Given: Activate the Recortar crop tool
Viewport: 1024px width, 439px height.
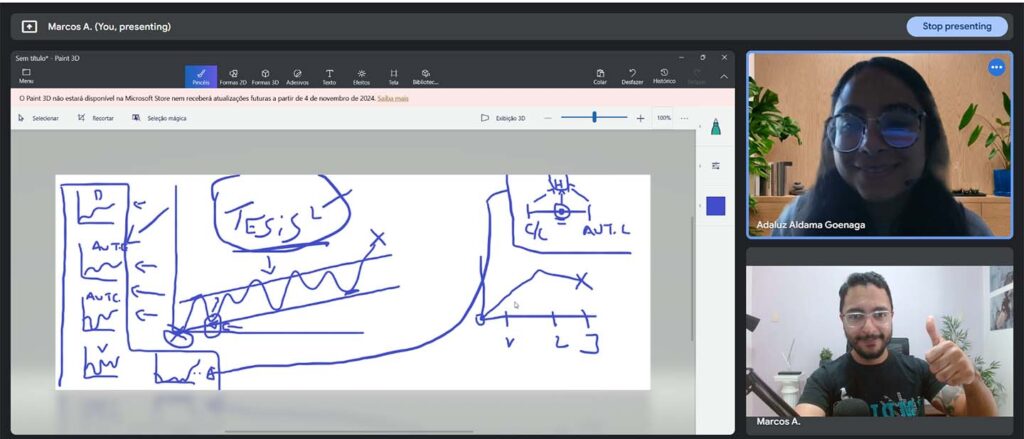Looking at the screenshot, I should click(x=95, y=118).
